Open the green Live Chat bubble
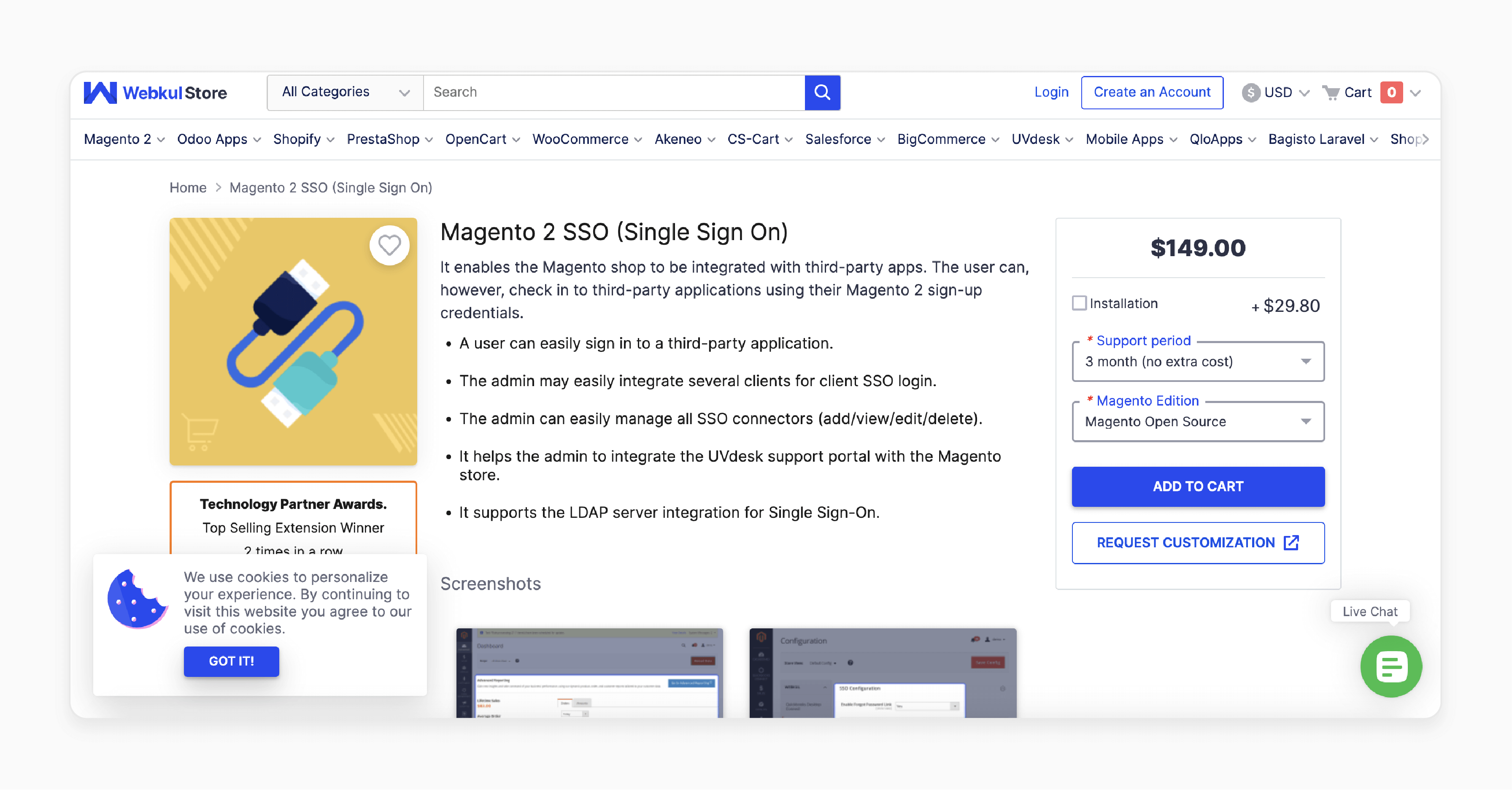The image size is (1512, 790). 1391,666
